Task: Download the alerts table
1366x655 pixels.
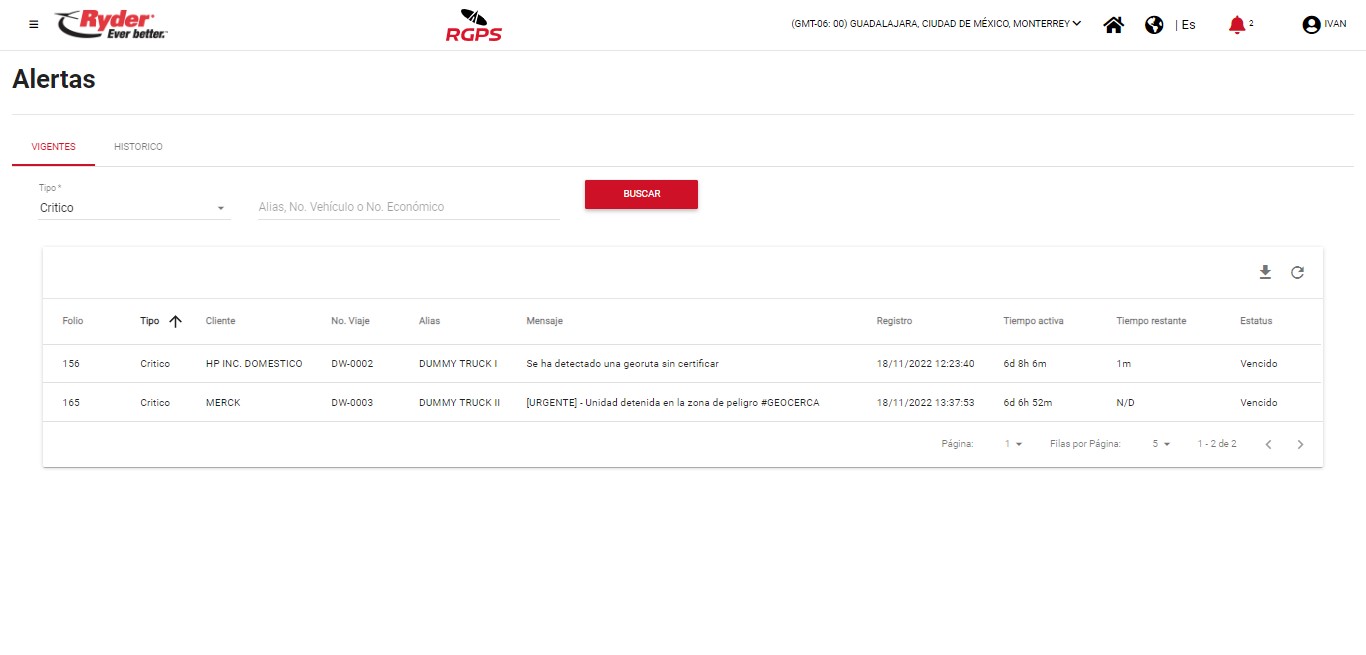Action: coord(1265,272)
